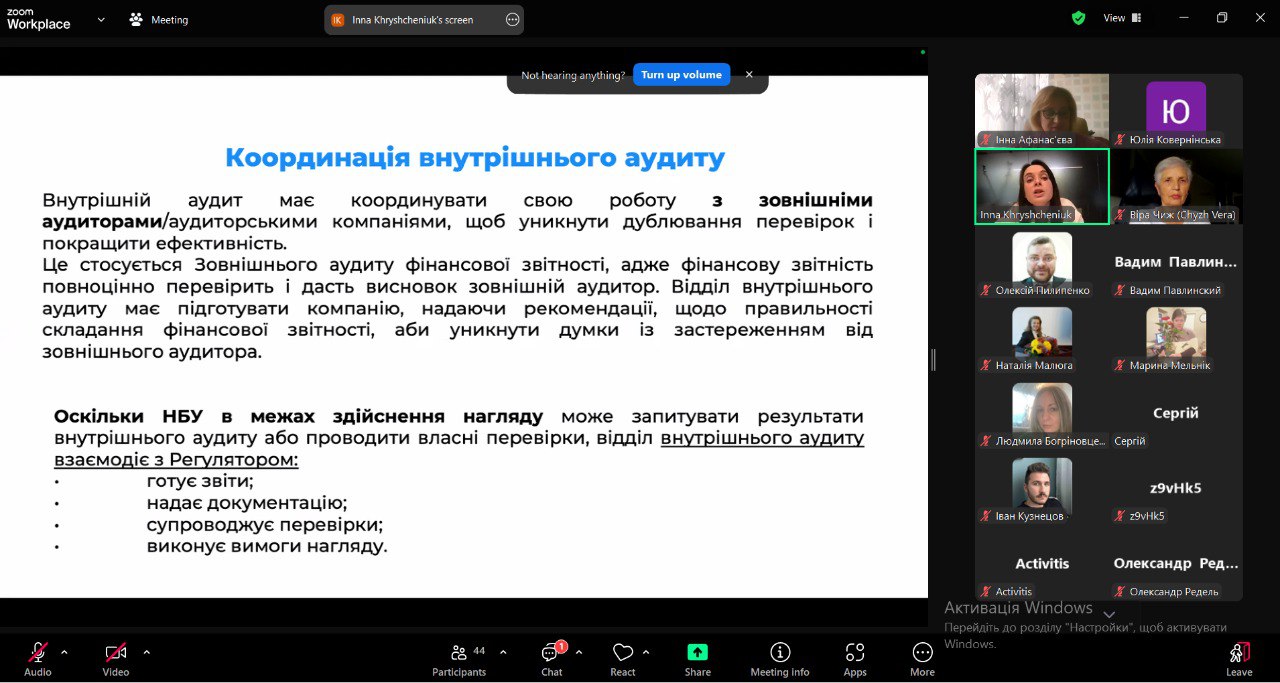The image size is (1280, 683).
Task: Expand the audio options arrow
Action: pos(65,652)
